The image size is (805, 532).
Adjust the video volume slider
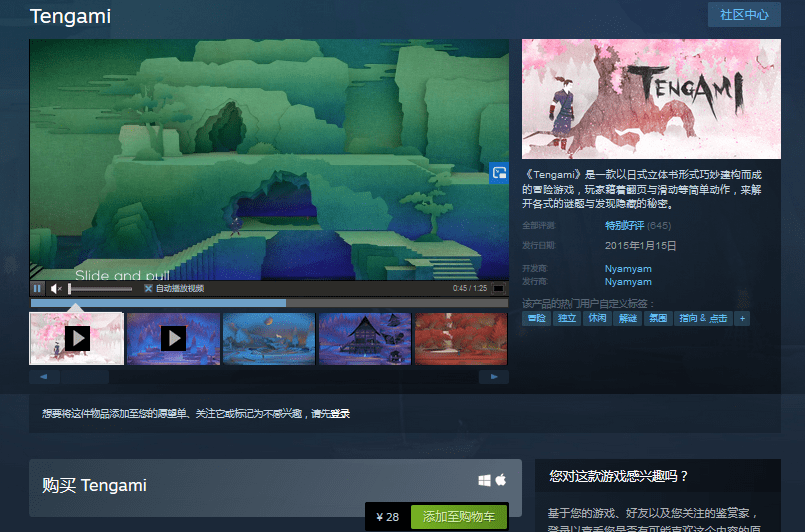coord(100,289)
